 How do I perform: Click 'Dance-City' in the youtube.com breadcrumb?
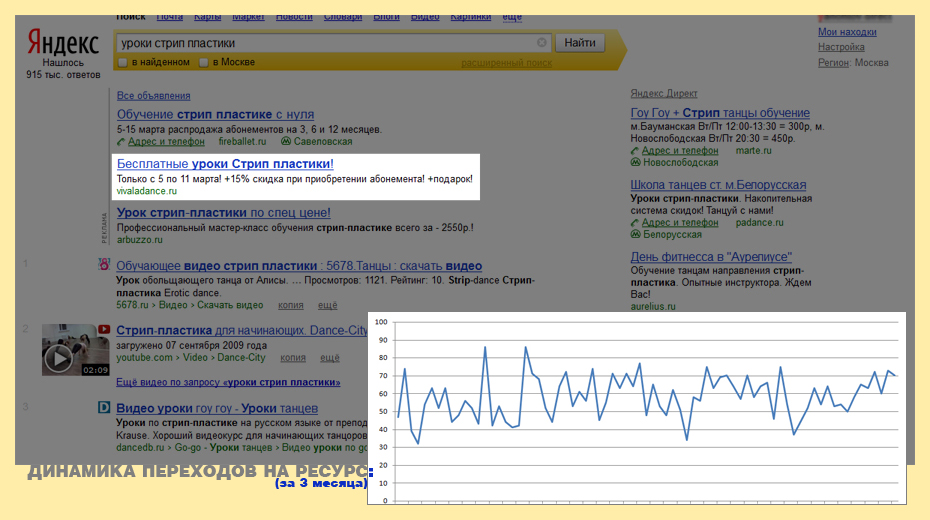click(241, 358)
